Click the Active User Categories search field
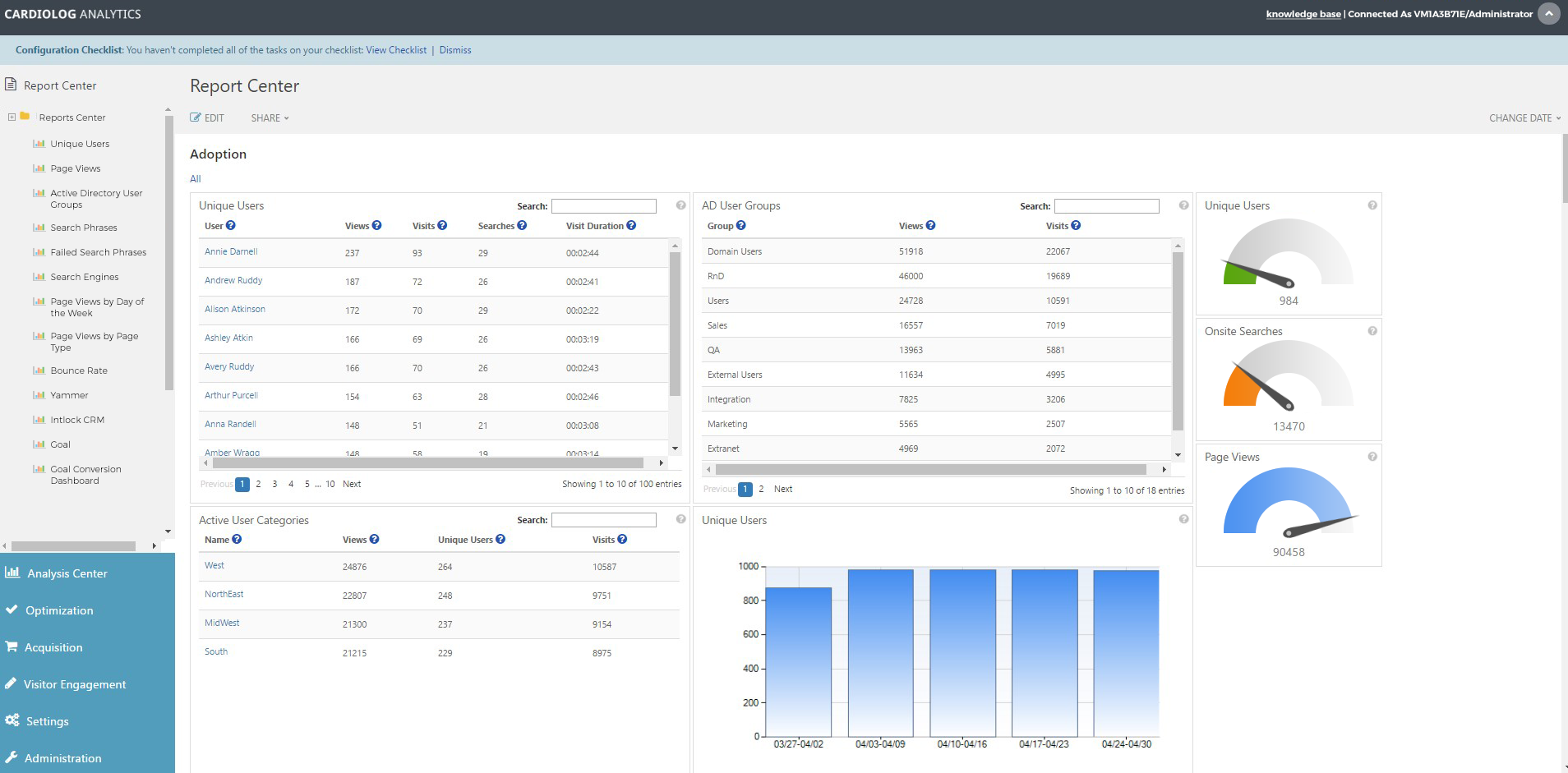Screen dimensions: 1568x773 [604, 520]
